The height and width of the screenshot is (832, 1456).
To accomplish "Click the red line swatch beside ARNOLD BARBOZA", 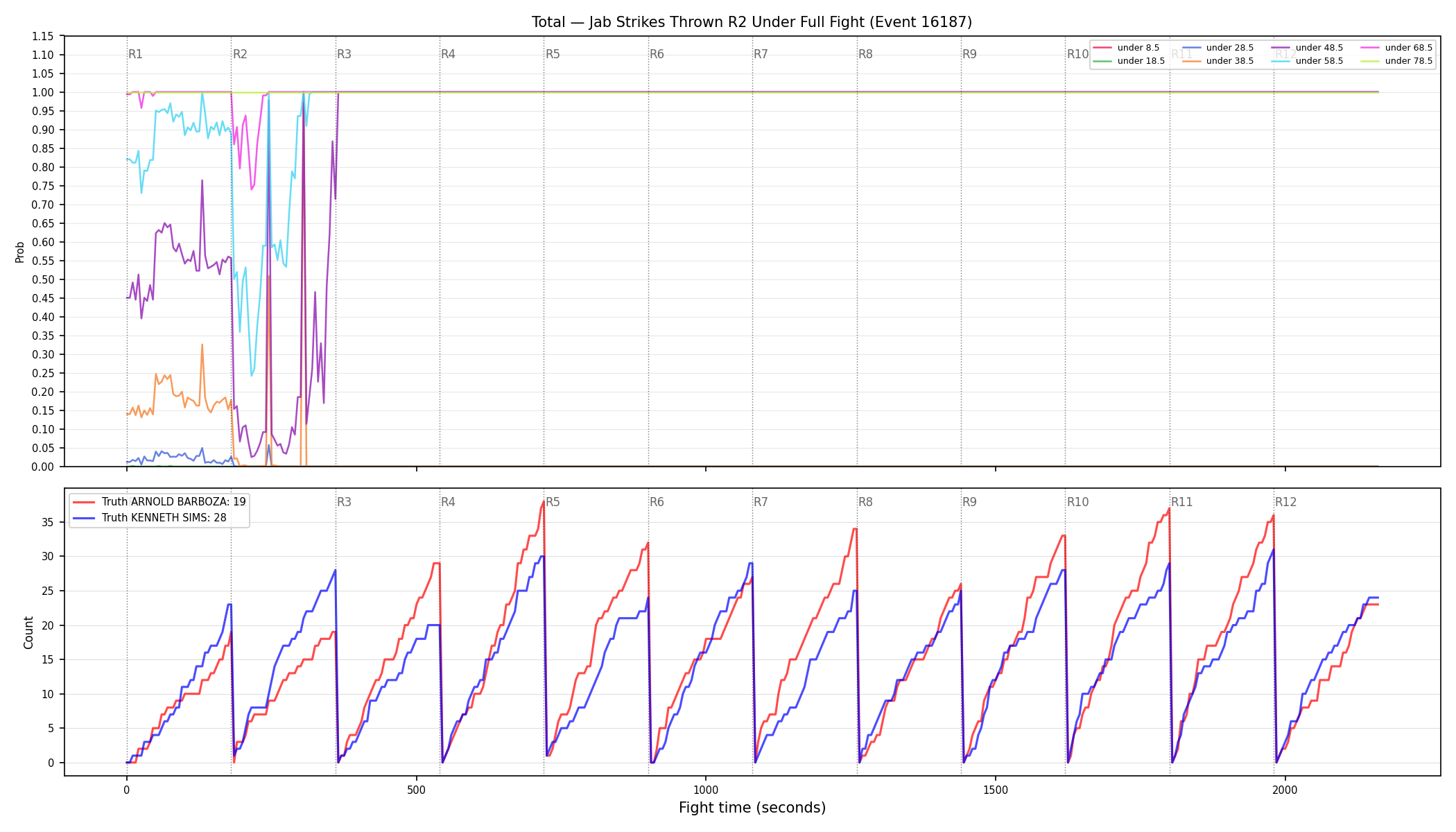I will pos(85,502).
